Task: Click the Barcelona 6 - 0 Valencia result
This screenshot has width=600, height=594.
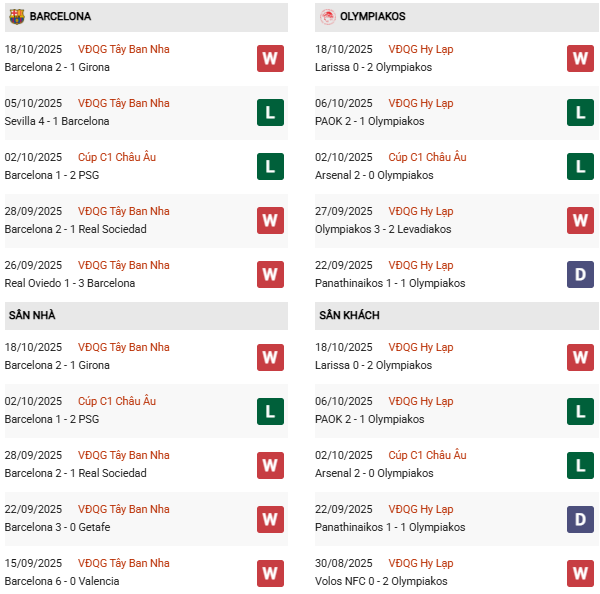Action: (x=62, y=581)
